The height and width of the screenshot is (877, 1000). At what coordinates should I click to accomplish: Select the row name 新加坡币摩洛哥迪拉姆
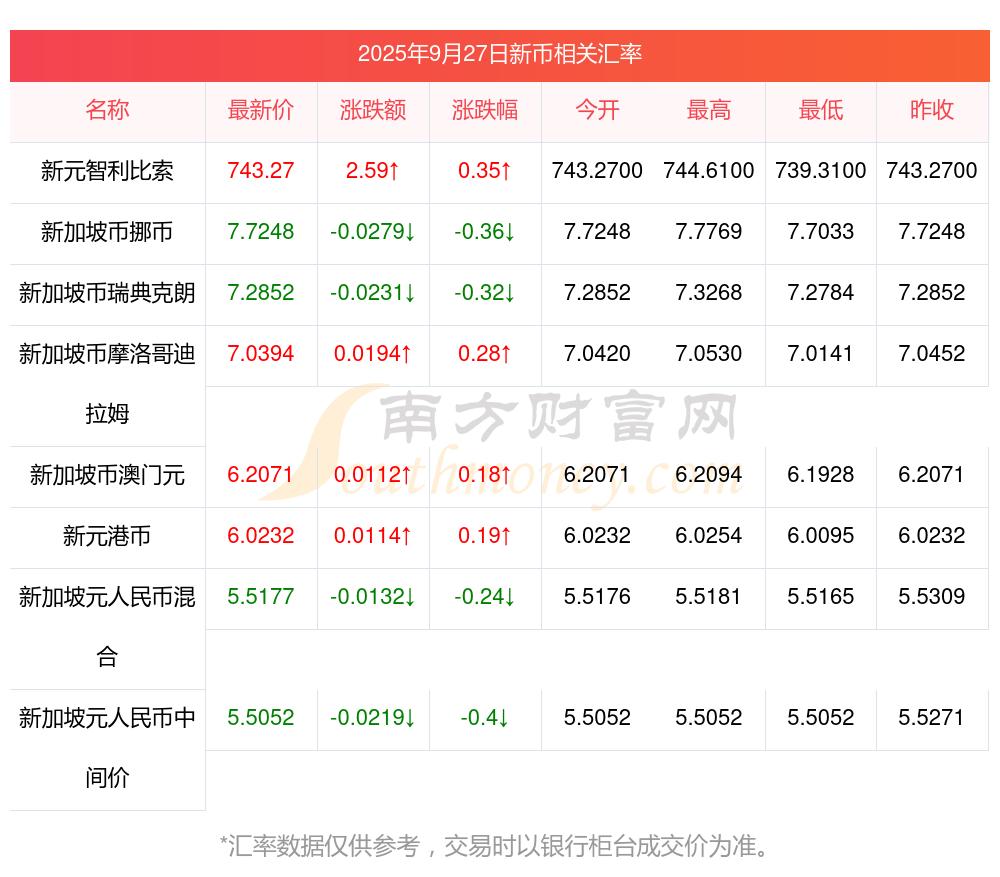(x=107, y=383)
